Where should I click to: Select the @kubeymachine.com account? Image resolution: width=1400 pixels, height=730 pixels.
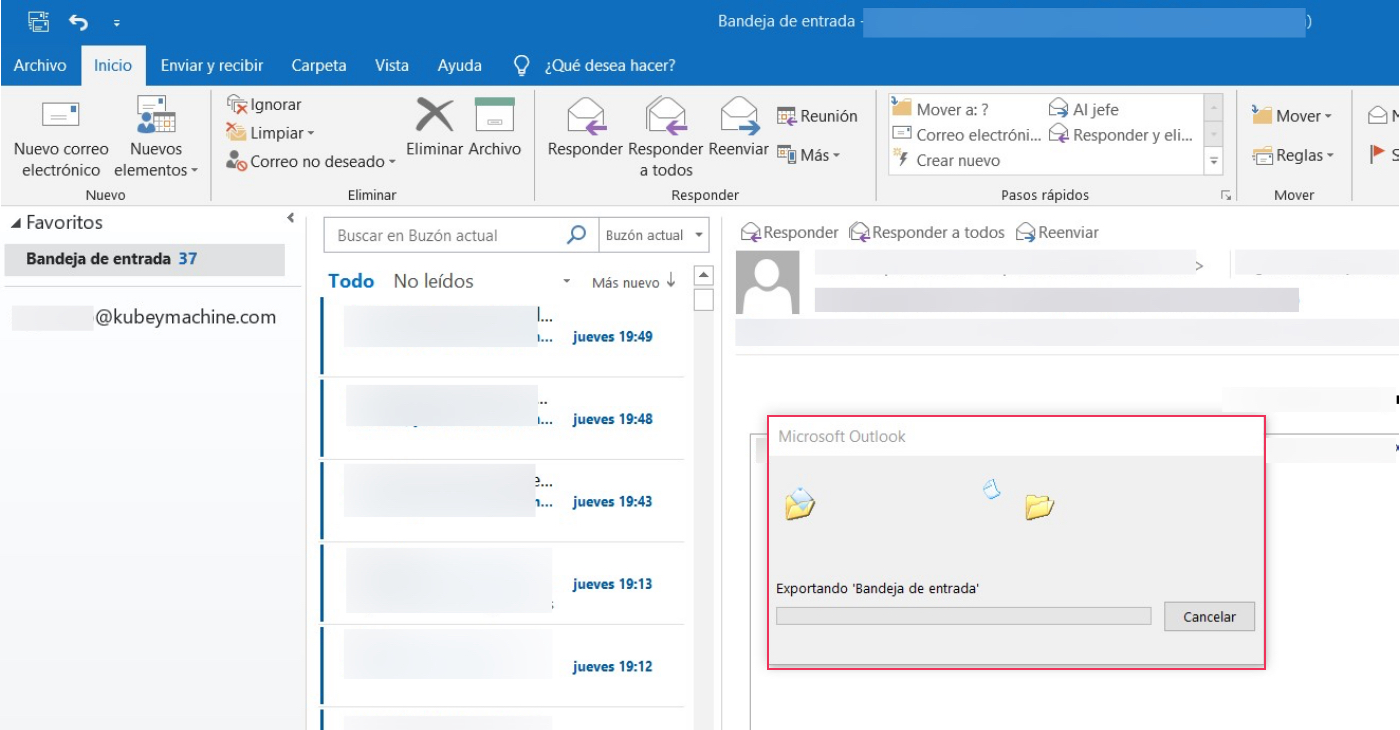tap(144, 318)
